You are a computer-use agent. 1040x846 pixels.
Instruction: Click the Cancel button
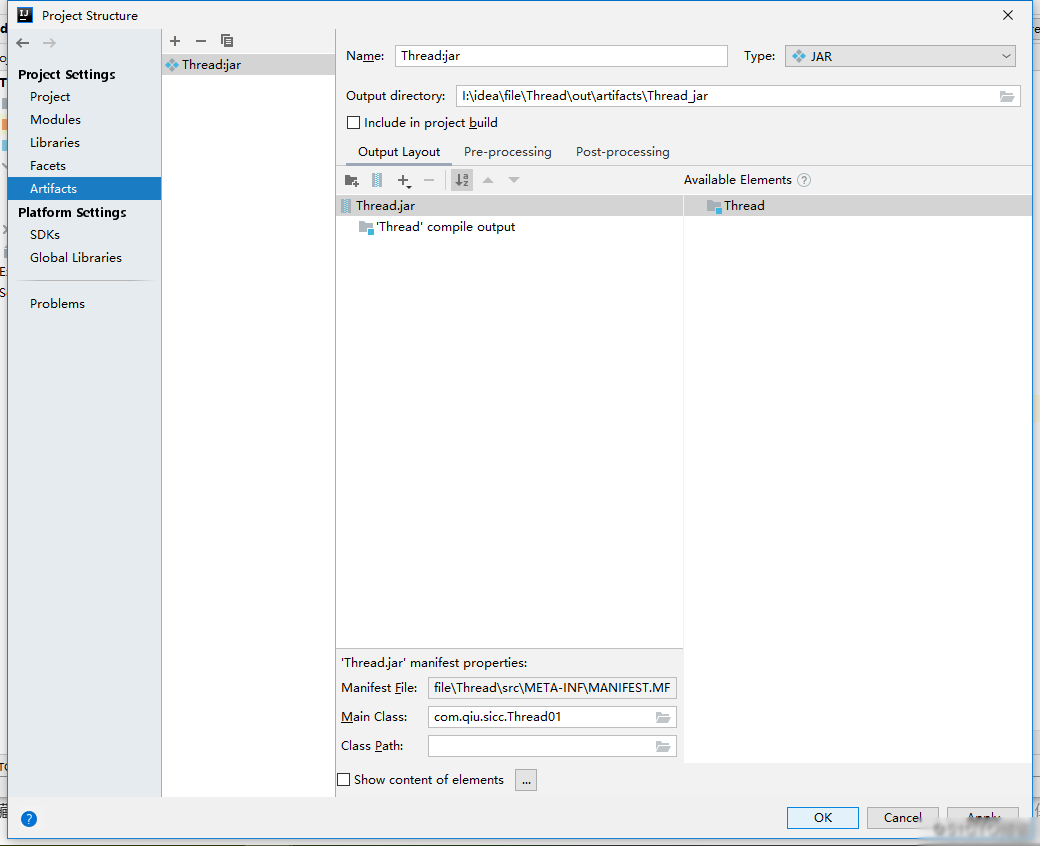click(902, 817)
